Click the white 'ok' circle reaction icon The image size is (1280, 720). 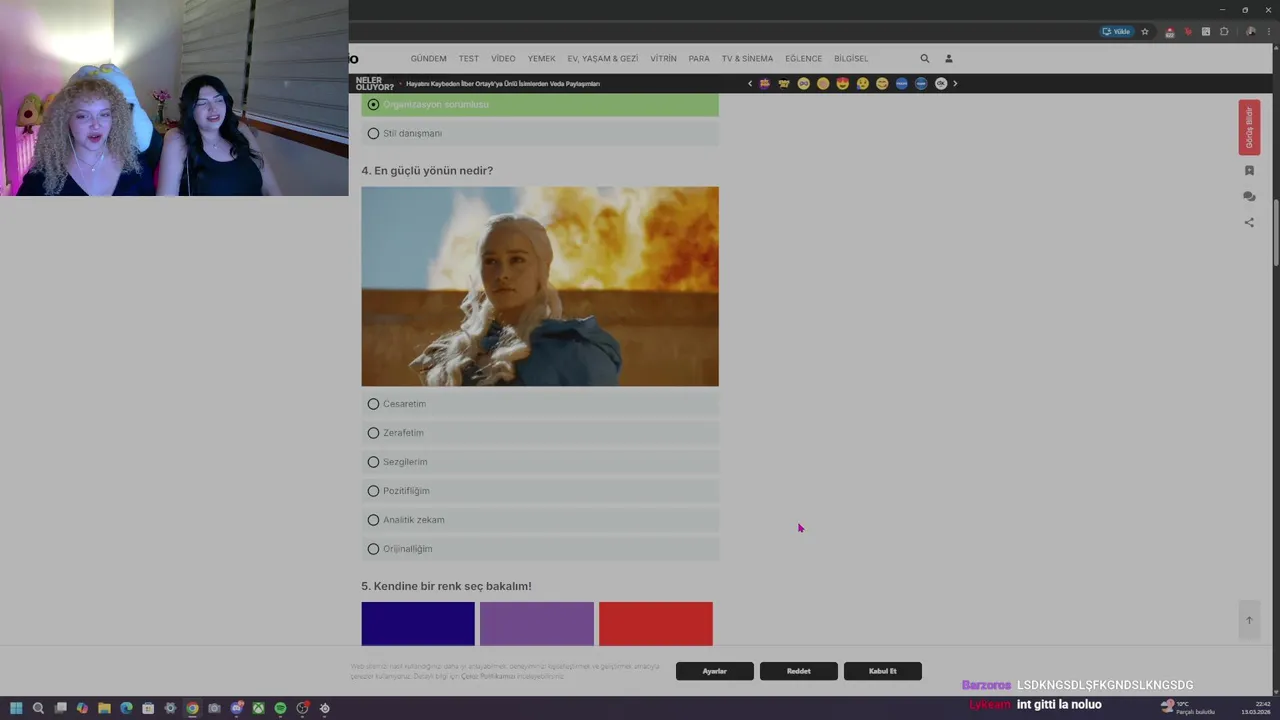(x=941, y=84)
